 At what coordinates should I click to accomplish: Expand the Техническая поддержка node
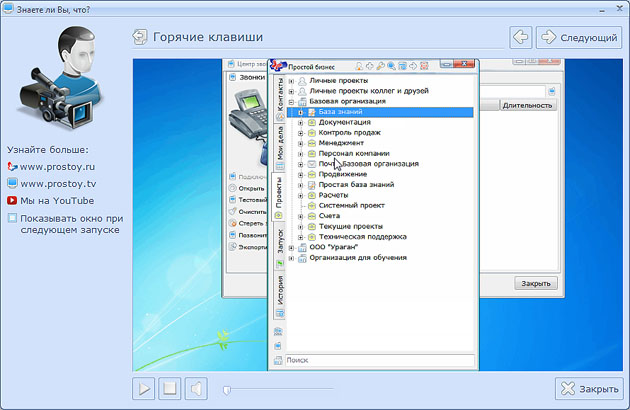[x=301, y=237]
